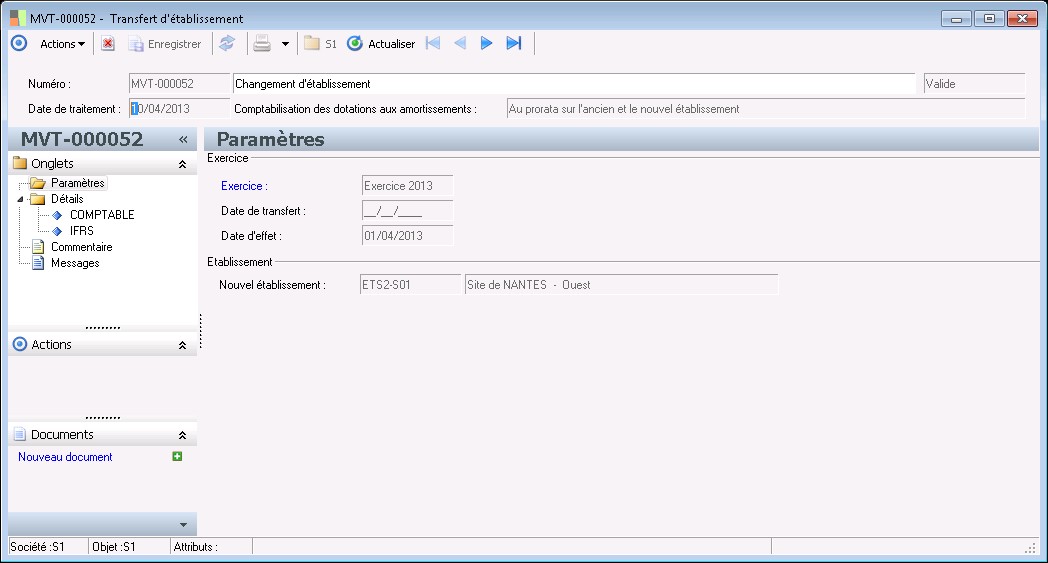The image size is (1048, 563).
Task: Click the Nouveau document link
Action: [x=65, y=457]
